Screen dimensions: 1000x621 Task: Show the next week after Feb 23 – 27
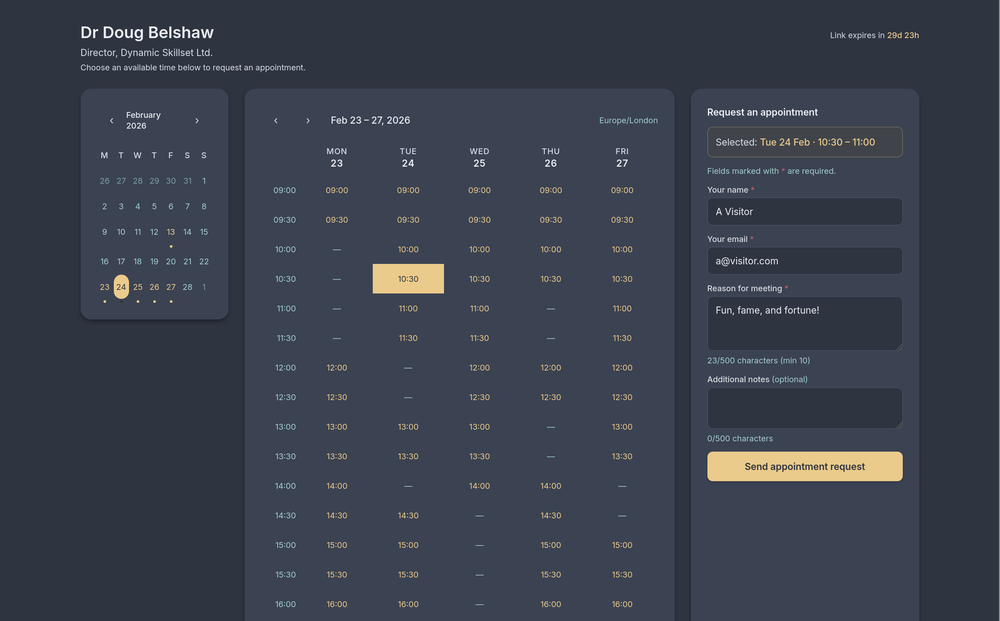(308, 120)
